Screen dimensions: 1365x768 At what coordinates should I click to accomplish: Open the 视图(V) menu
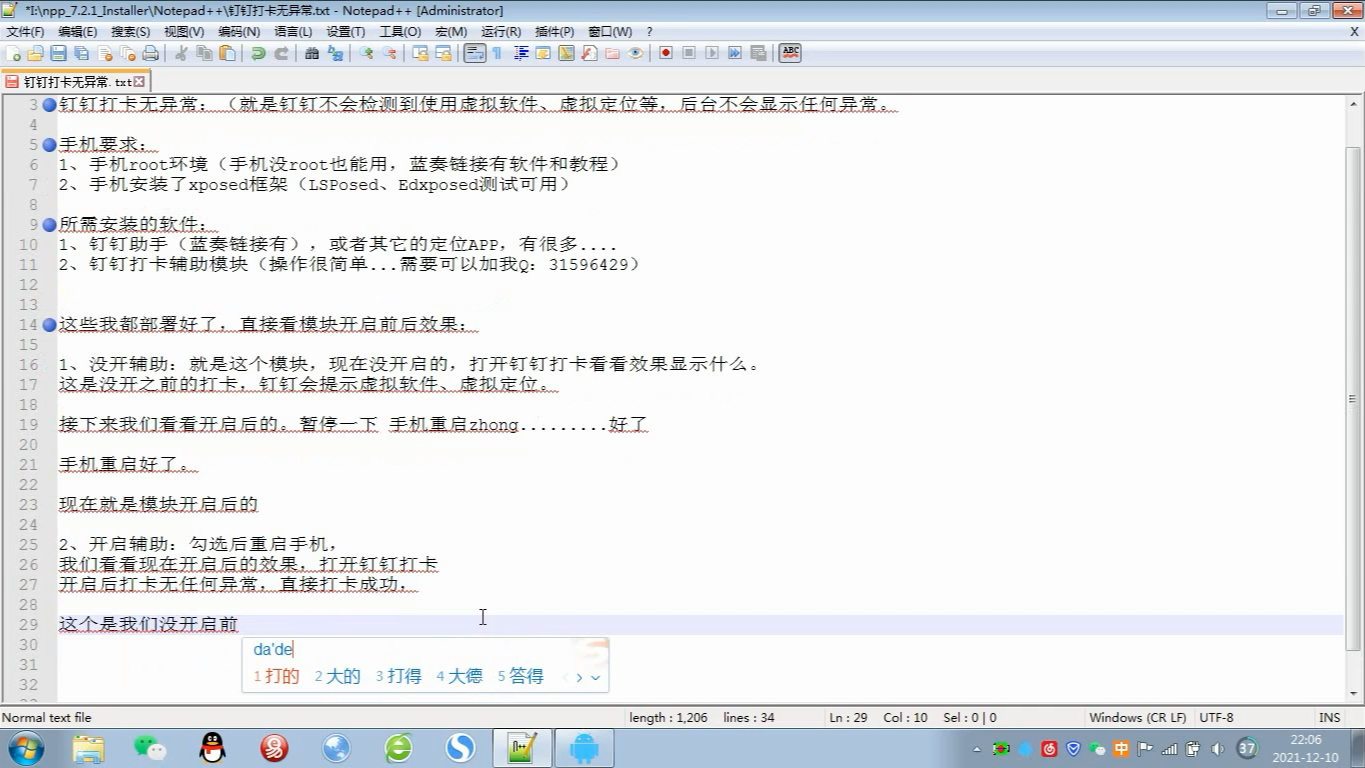point(184,32)
